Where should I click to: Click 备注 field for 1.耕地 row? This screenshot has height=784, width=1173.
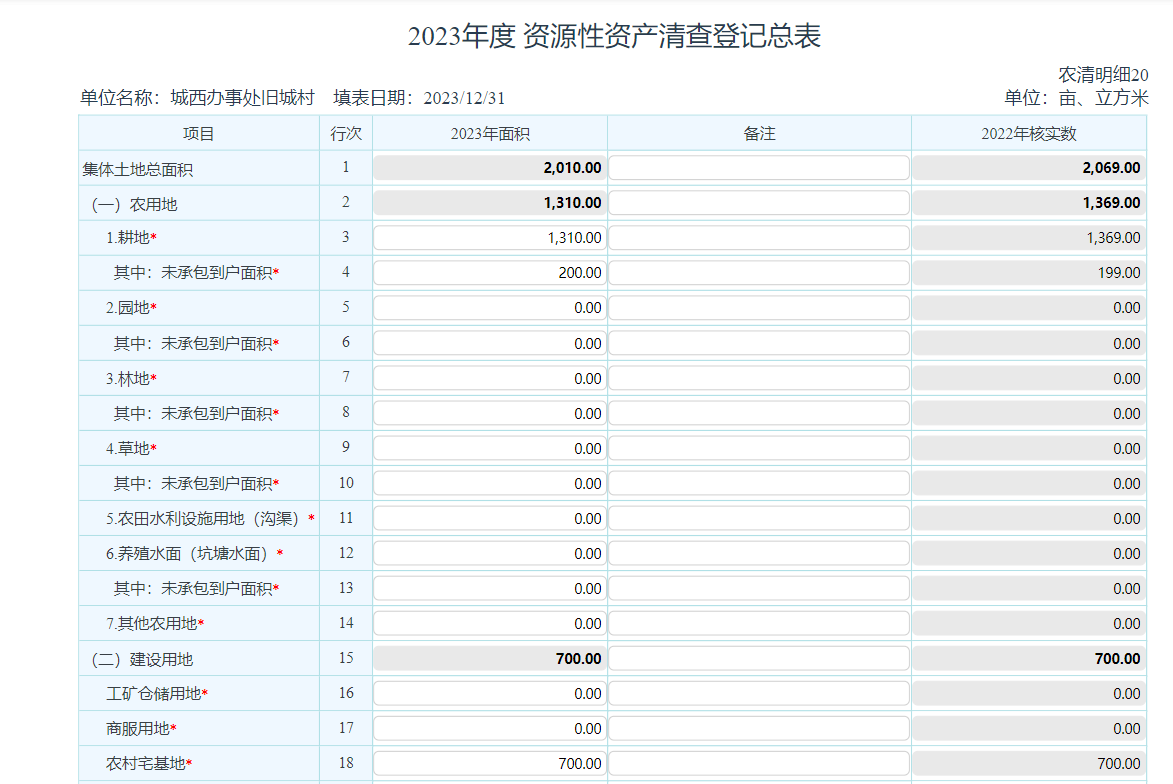click(x=759, y=238)
